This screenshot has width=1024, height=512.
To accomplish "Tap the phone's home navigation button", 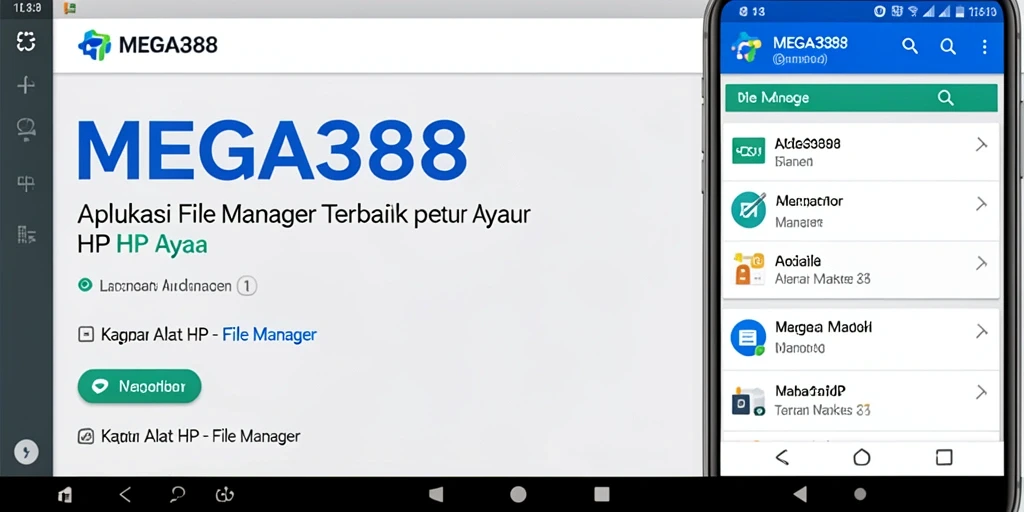I will pyautogui.click(x=862, y=456).
